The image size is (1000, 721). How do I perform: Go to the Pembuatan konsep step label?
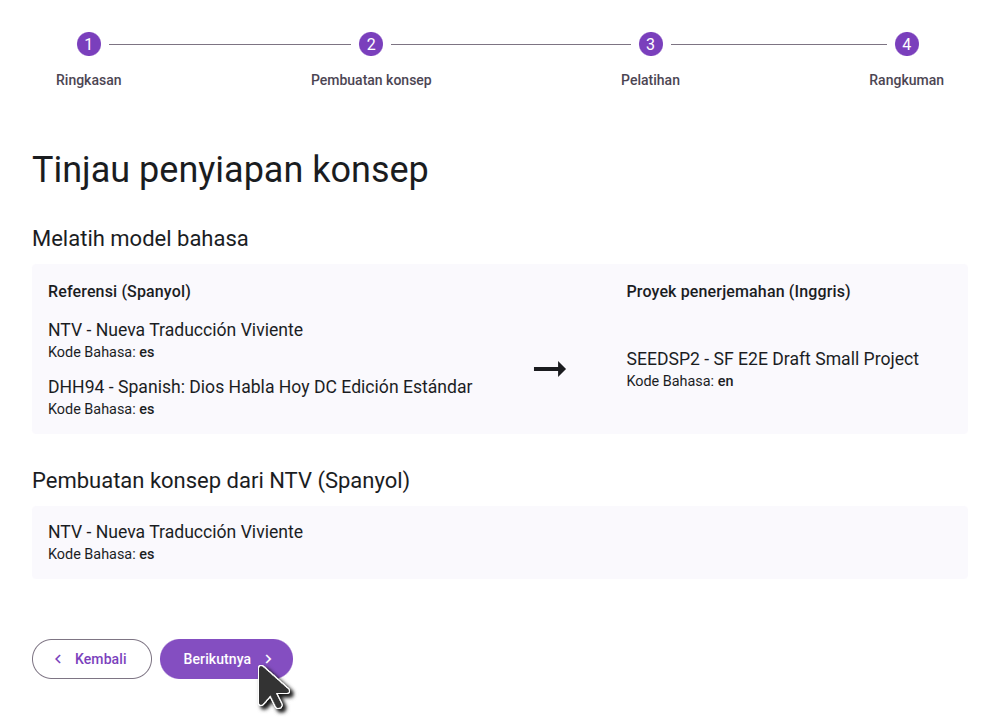tap(371, 80)
